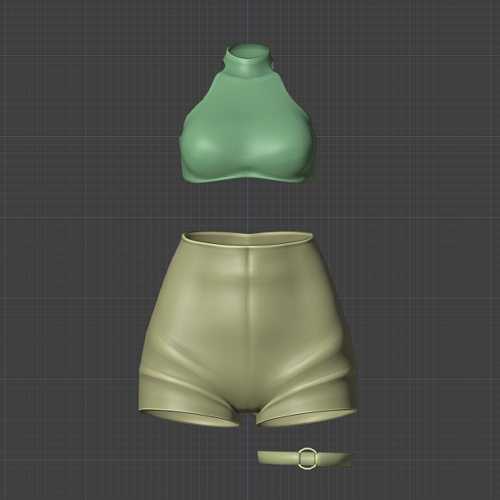The height and width of the screenshot is (500, 500).
Task: Select the khaki high-waisted shorts mesh
Action: [247, 330]
